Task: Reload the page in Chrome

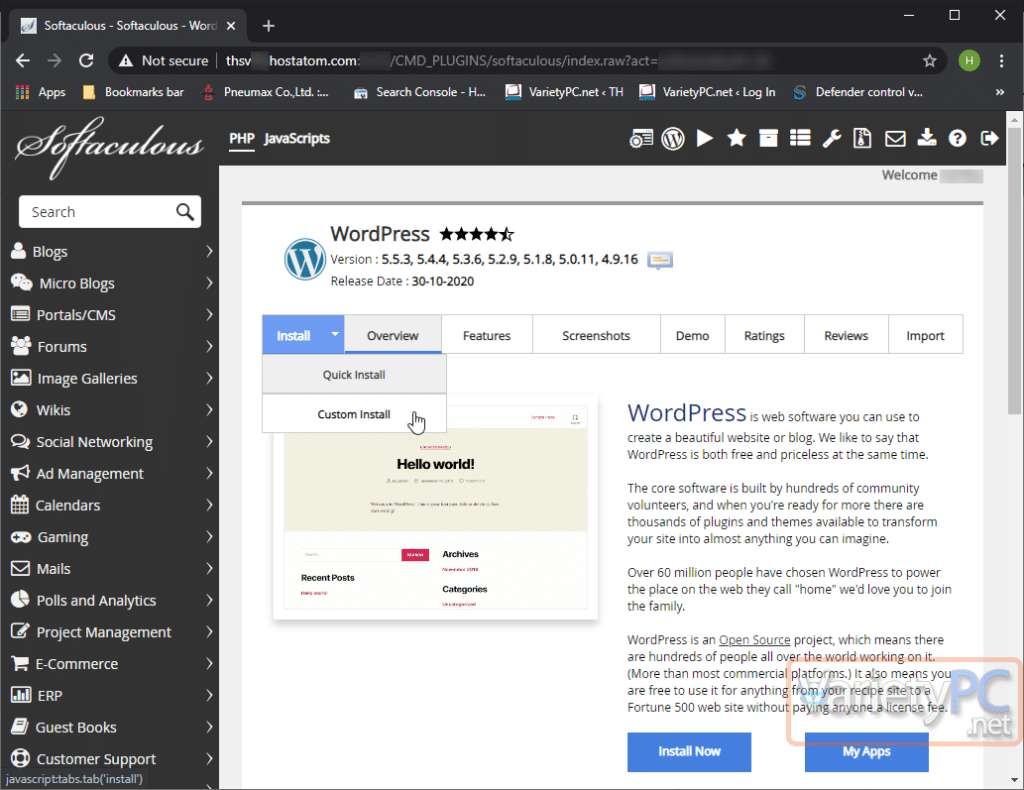Action: [x=86, y=61]
